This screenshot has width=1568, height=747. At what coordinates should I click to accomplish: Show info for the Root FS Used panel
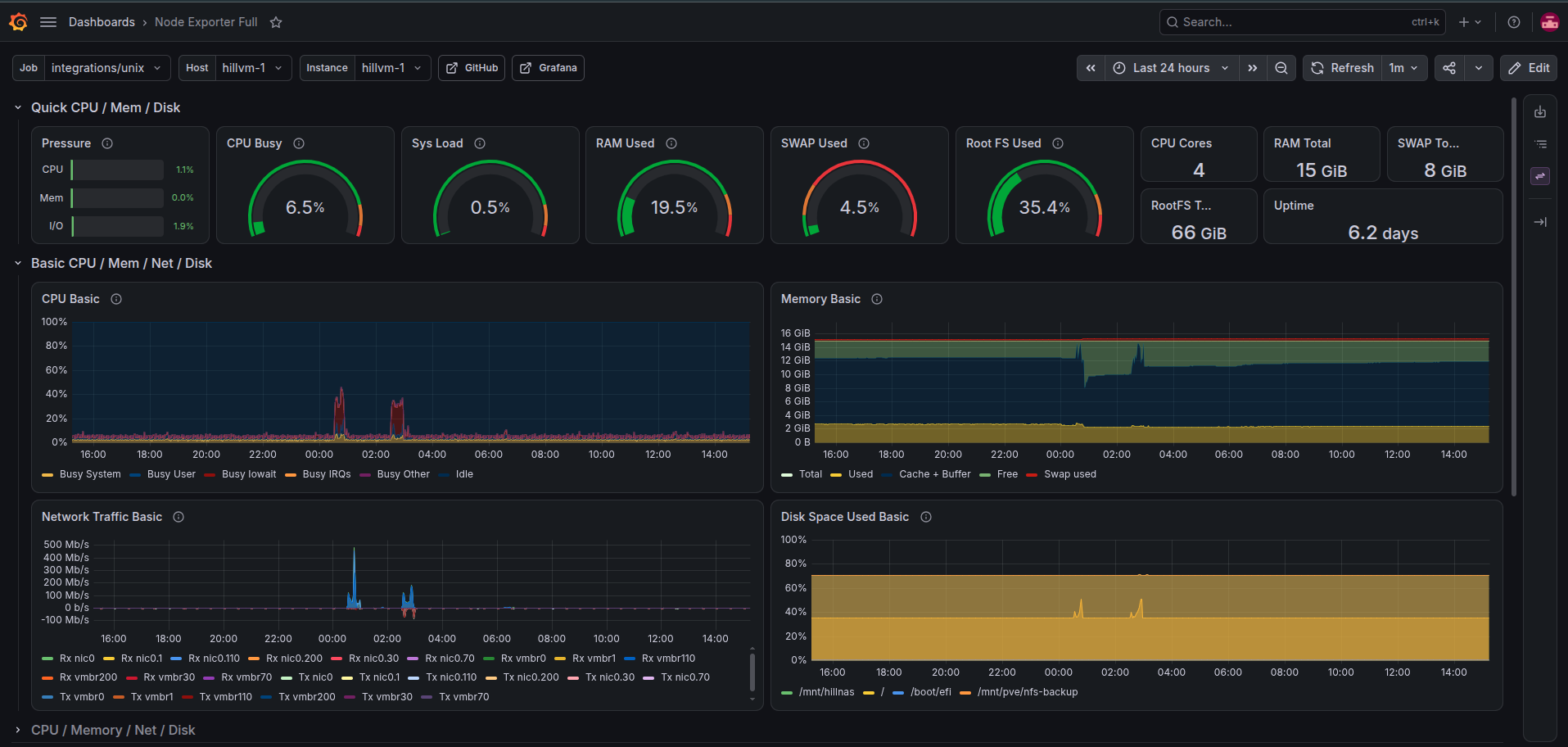coord(1058,143)
